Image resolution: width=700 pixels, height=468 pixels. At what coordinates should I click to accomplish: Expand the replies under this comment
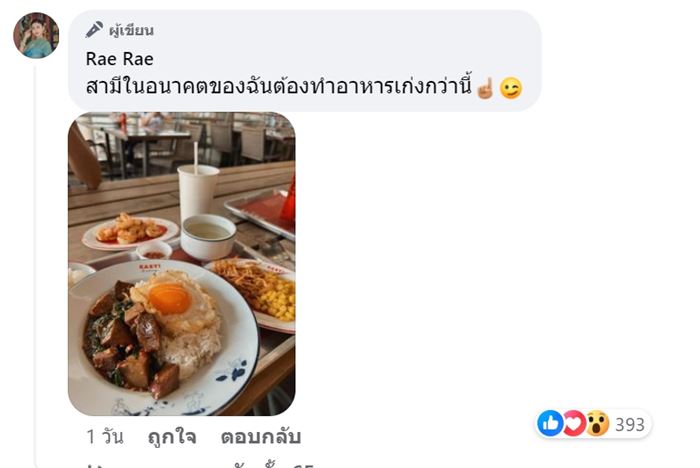coord(201,465)
